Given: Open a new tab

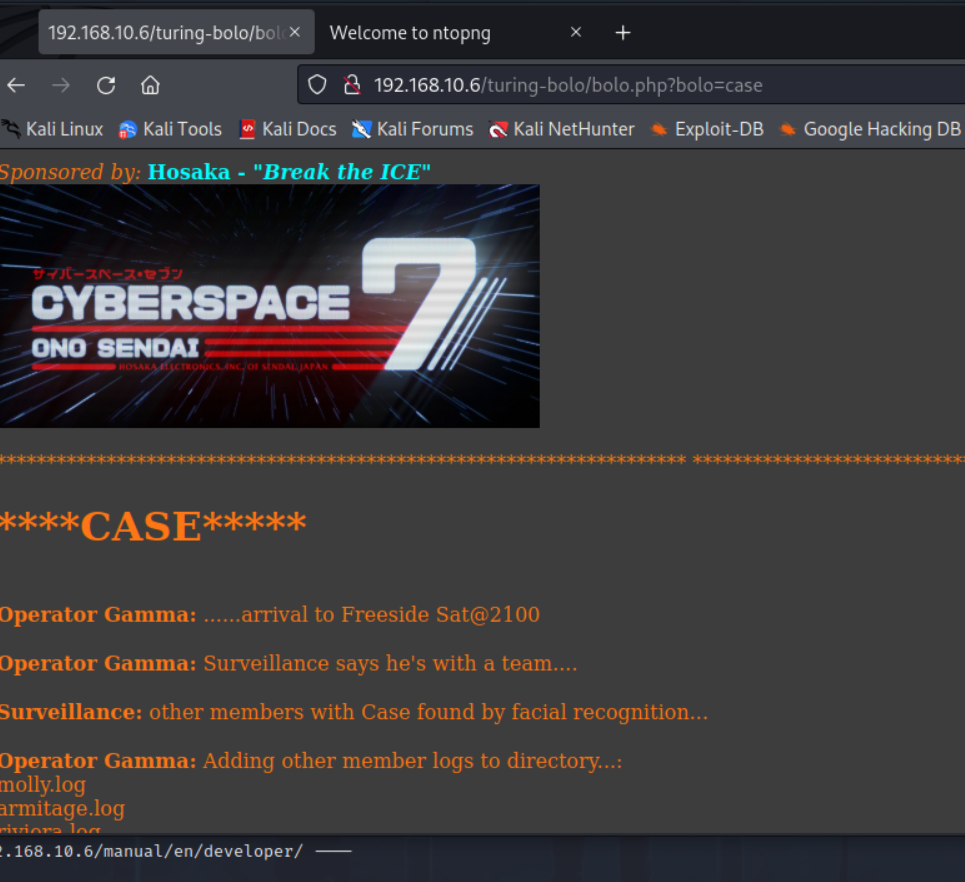Looking at the screenshot, I should click(623, 33).
